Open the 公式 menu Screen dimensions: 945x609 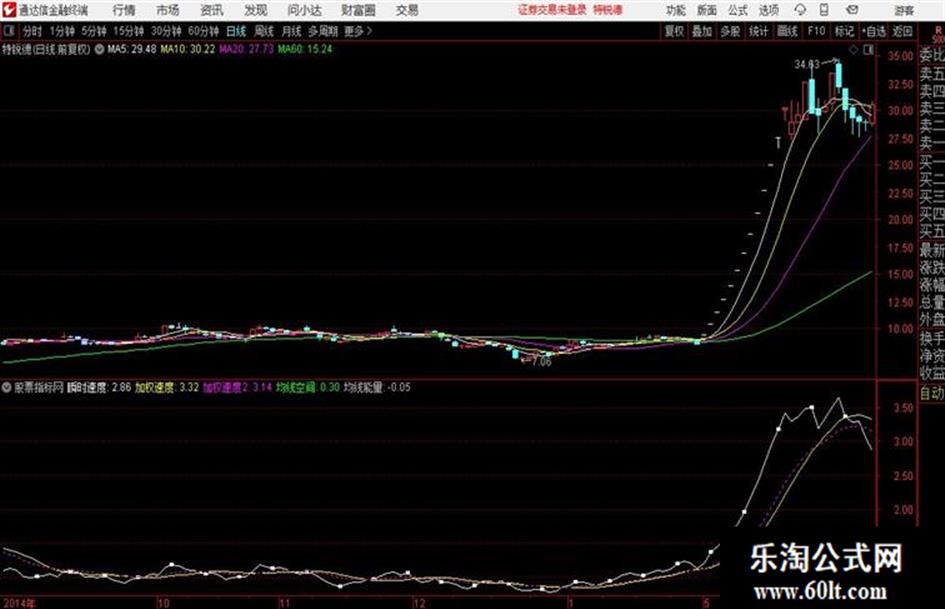(x=737, y=10)
